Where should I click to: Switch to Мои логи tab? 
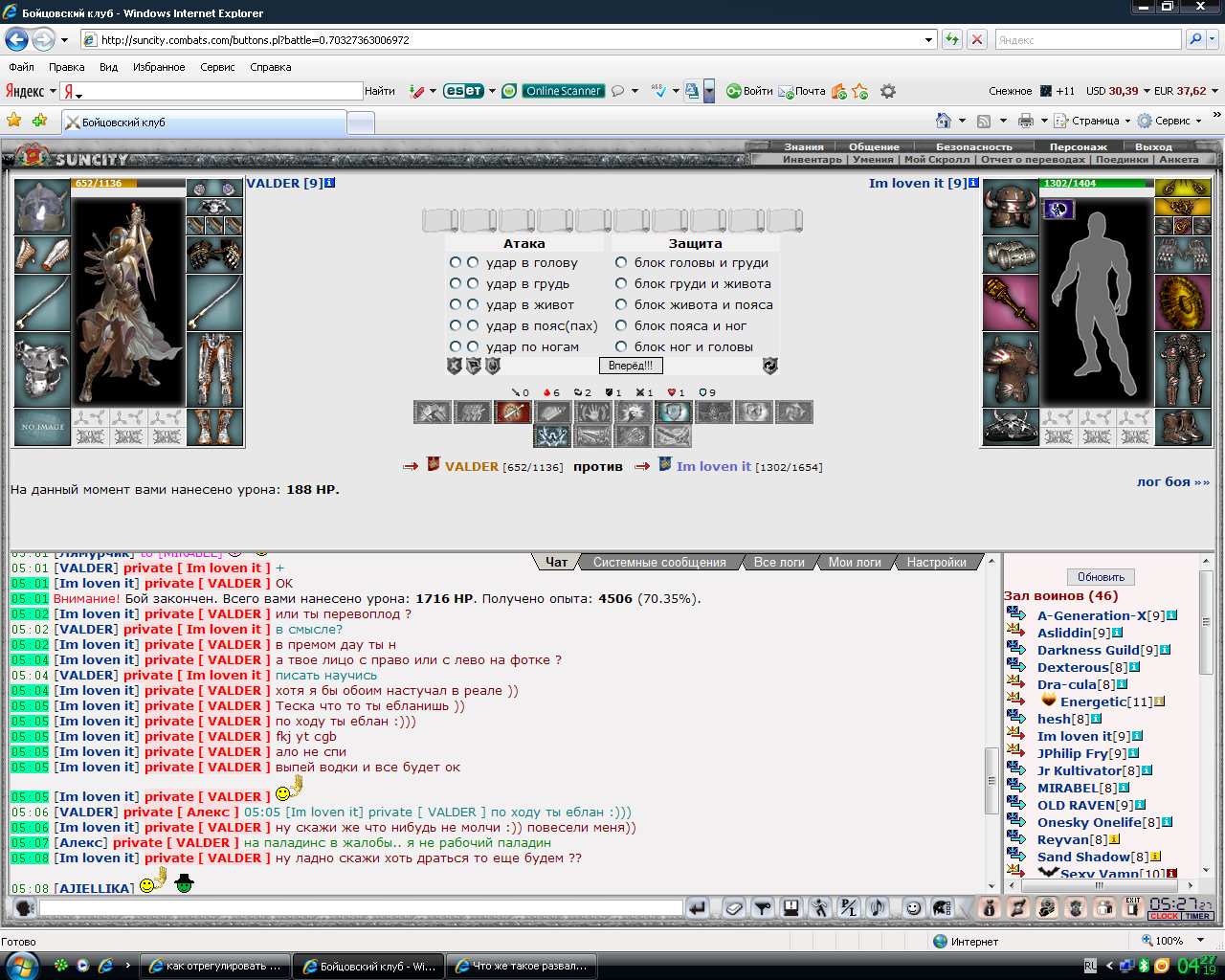click(855, 563)
